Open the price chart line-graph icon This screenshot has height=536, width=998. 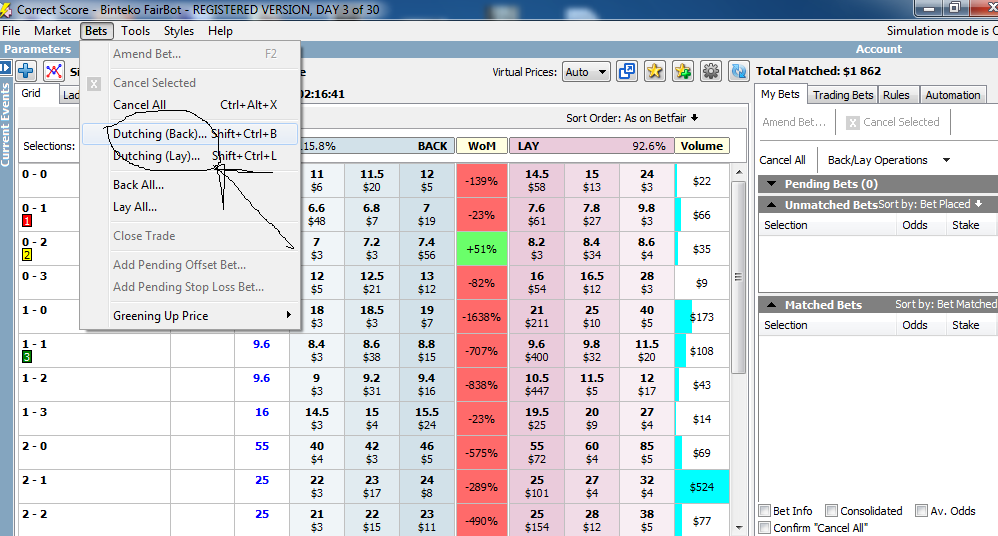click(x=53, y=71)
